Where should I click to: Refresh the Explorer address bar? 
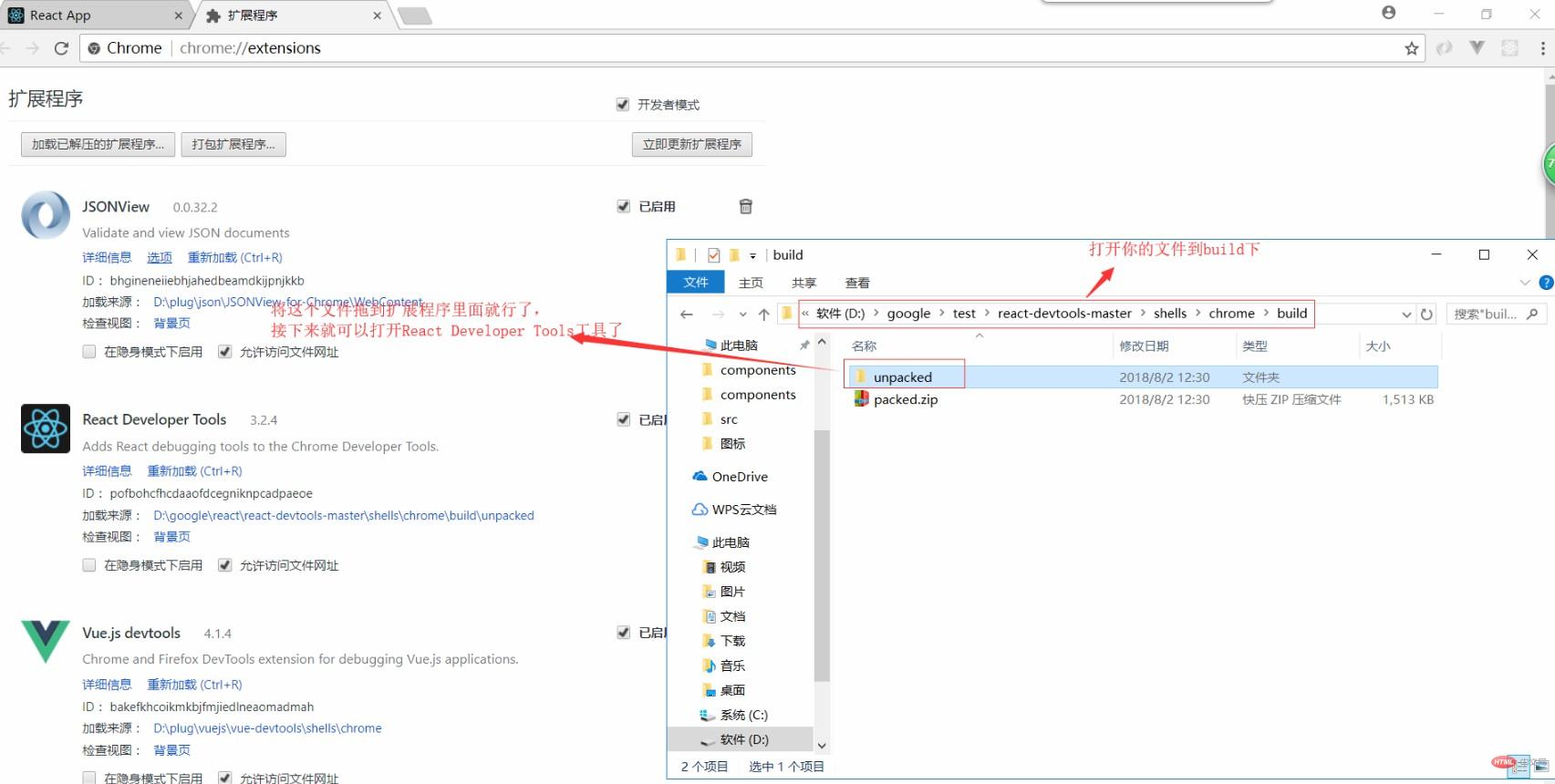(x=1427, y=315)
